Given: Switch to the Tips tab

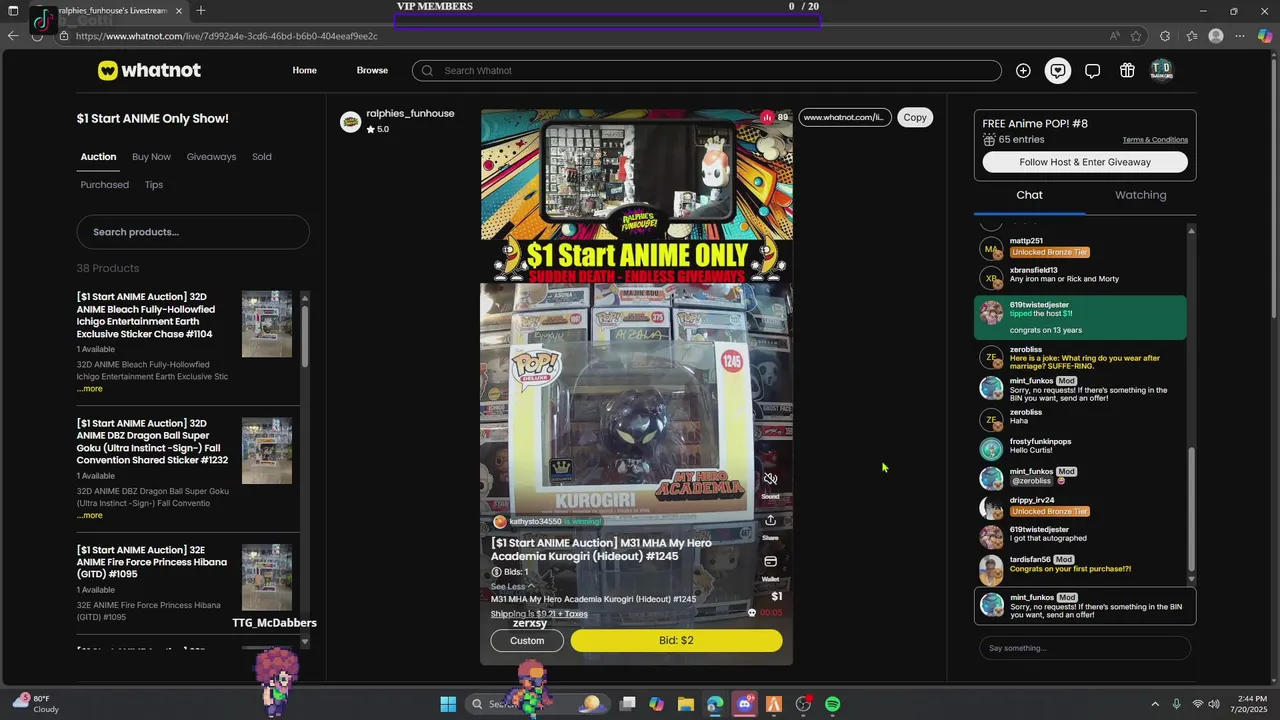Looking at the screenshot, I should [x=154, y=185].
